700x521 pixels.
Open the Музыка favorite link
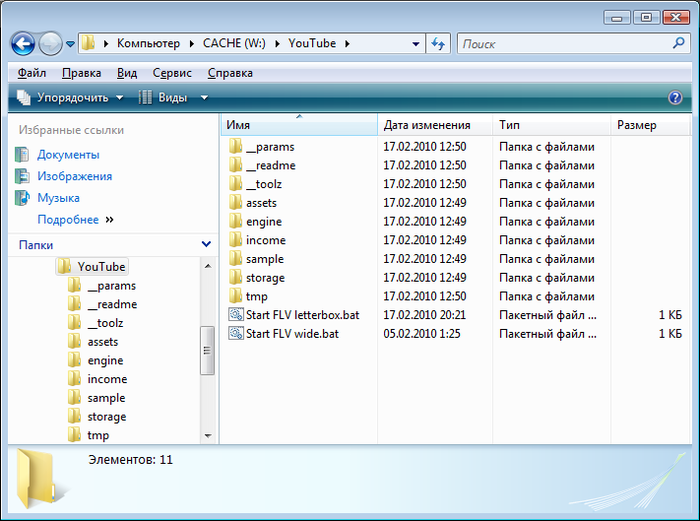pyautogui.click(x=58, y=198)
